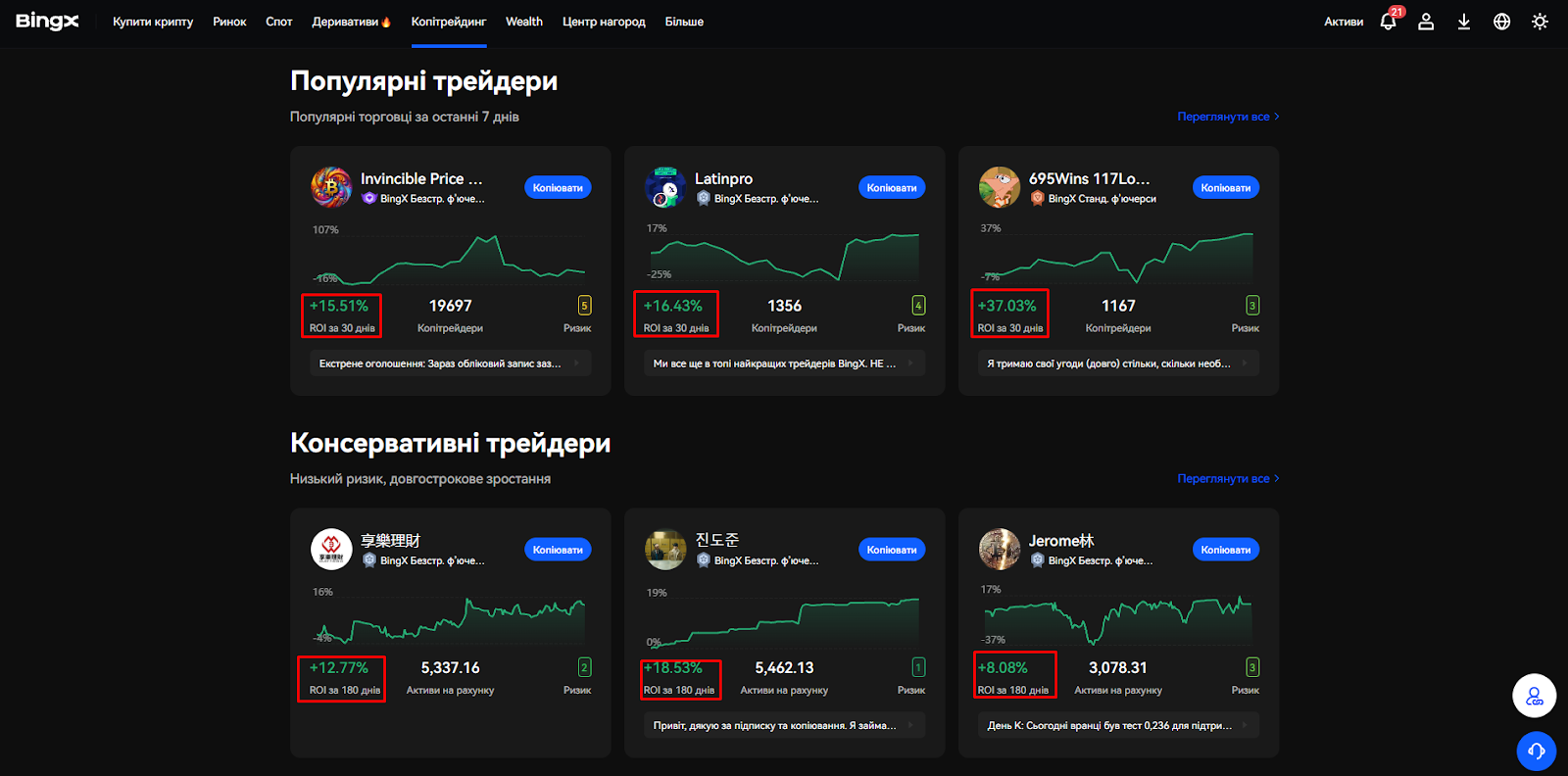
Task: Open the Ринок menu
Action: (x=229, y=22)
